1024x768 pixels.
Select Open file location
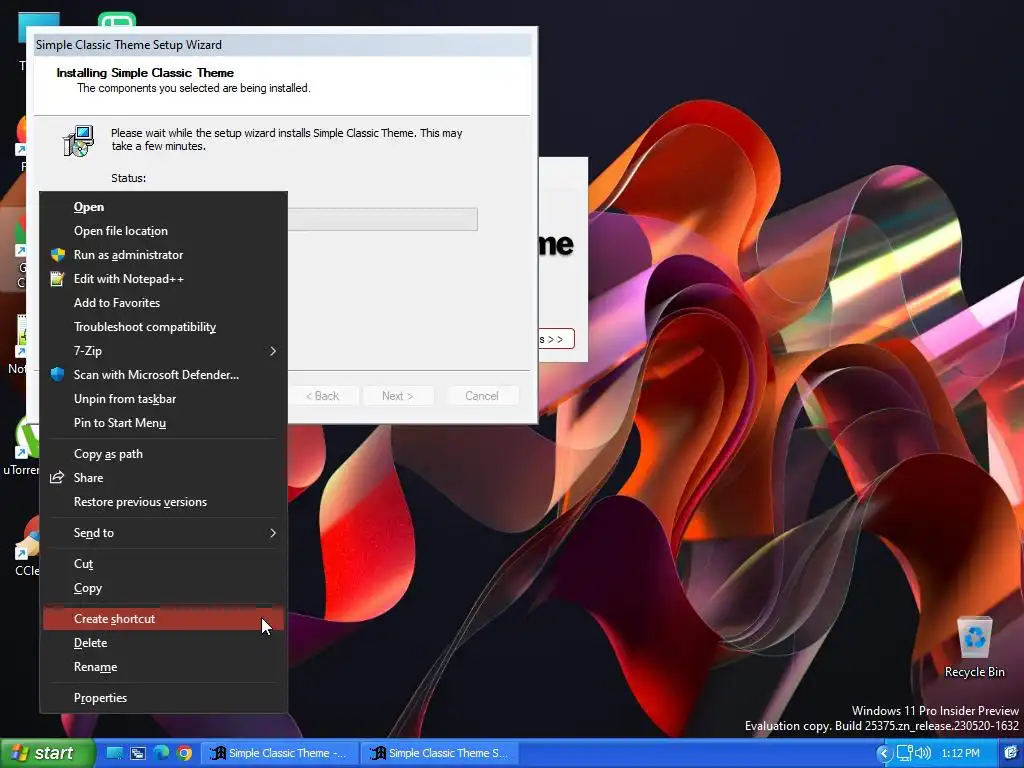click(163, 231)
